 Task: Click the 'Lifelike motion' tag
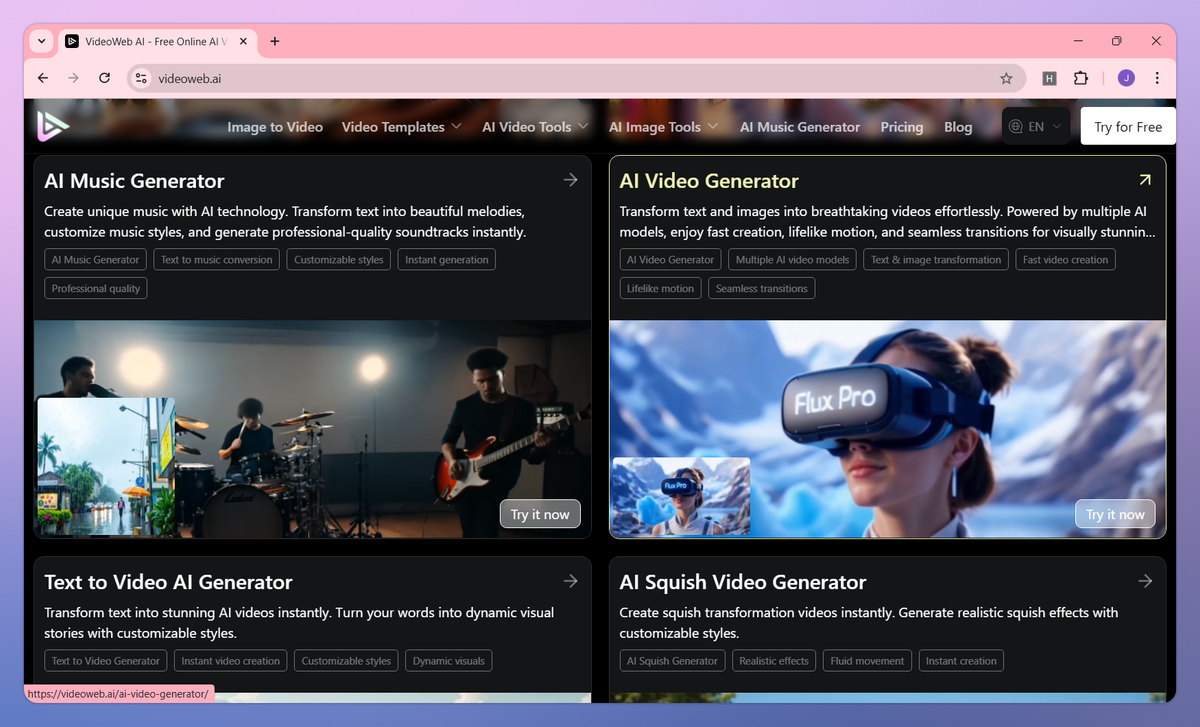pyautogui.click(x=660, y=288)
